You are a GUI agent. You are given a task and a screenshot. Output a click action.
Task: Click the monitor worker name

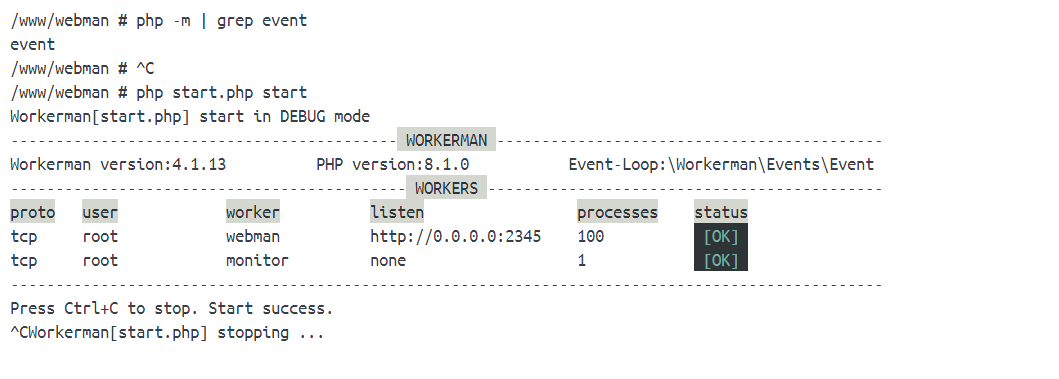point(257,260)
